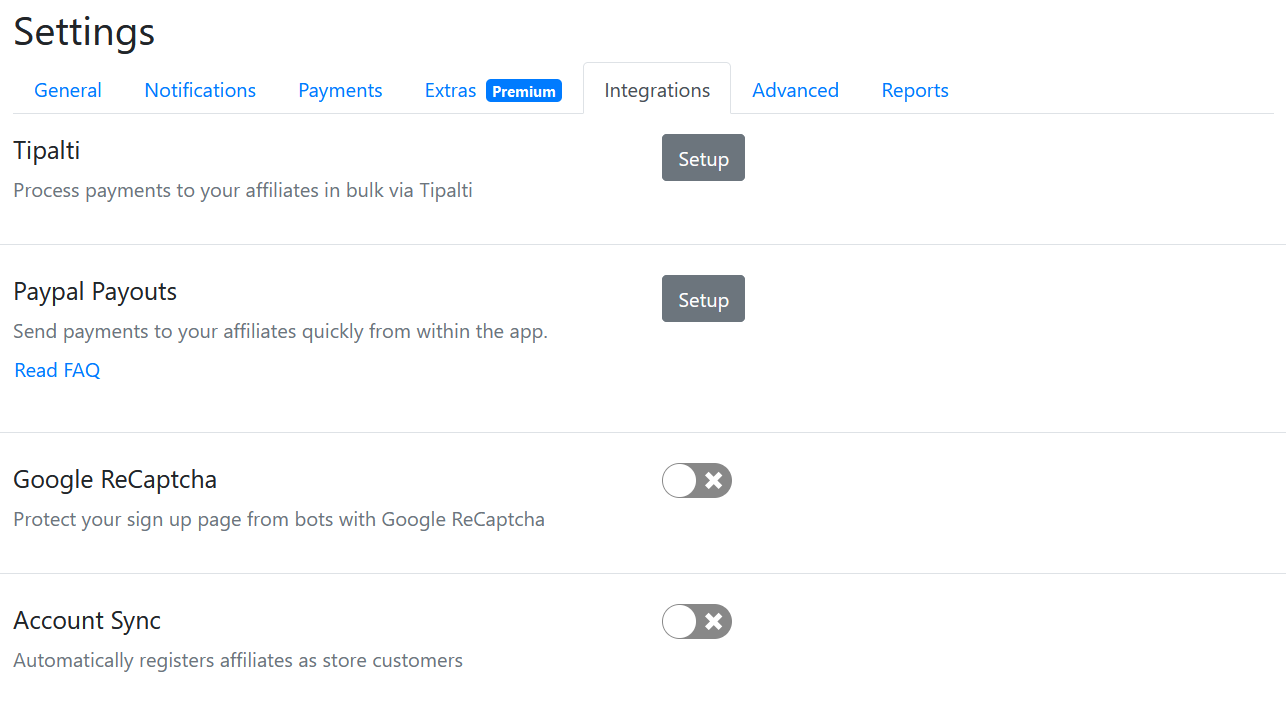
Task: Click the Settings page title
Action: coord(84,32)
